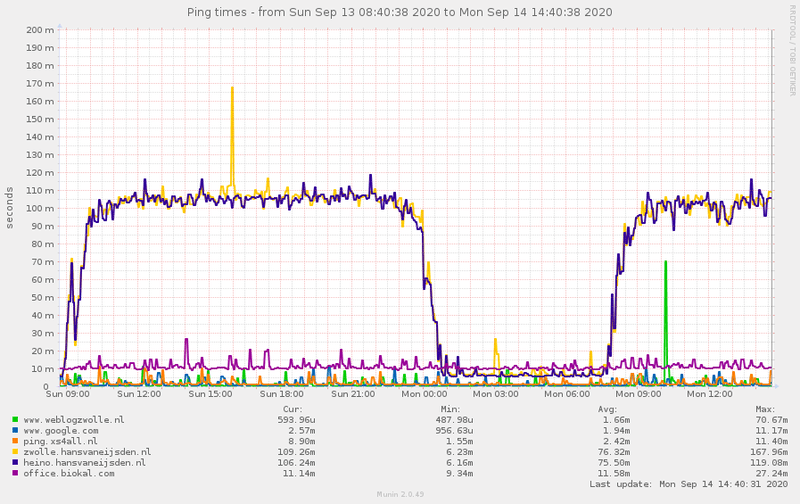800x504 pixels.
Task: Click the green www.weblogzwolle.nl legend swatch
Action: coord(15,419)
